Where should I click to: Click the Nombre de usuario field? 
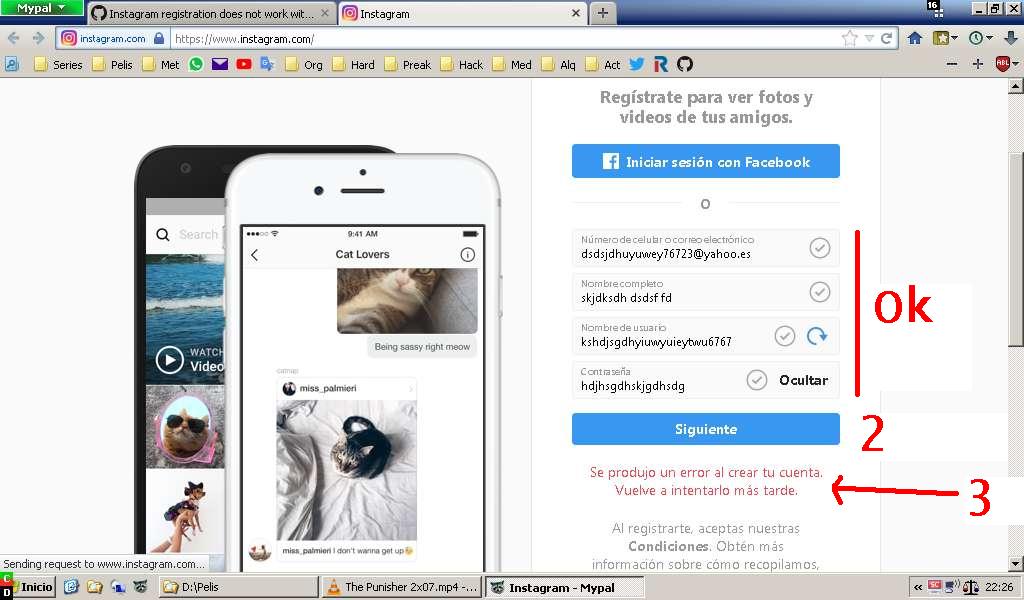(705, 336)
